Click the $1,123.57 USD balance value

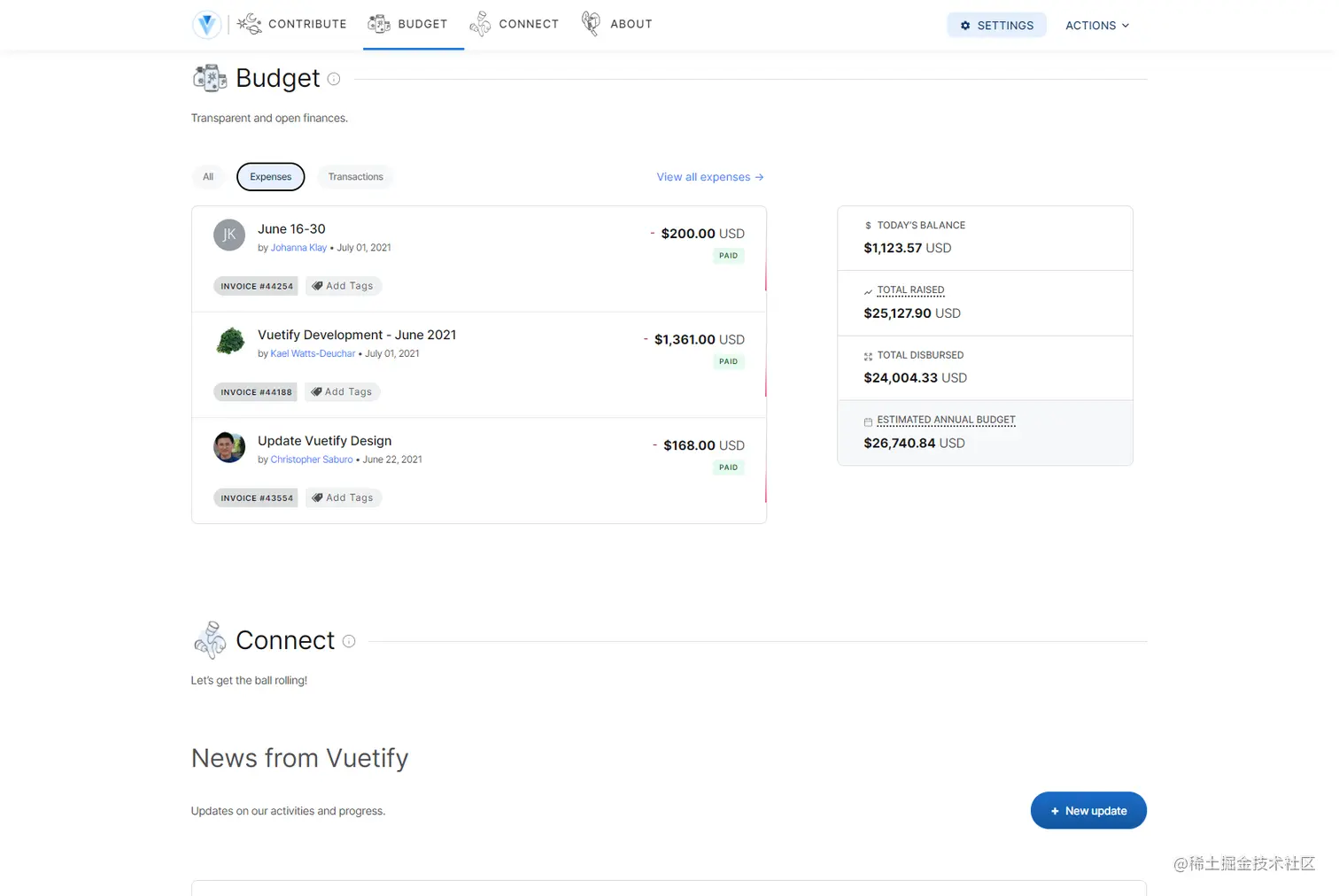908,249
